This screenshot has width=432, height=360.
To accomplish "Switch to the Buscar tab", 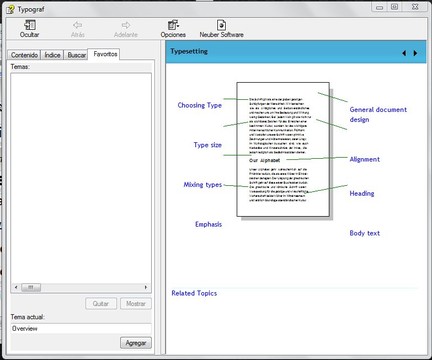I will tap(76, 55).
